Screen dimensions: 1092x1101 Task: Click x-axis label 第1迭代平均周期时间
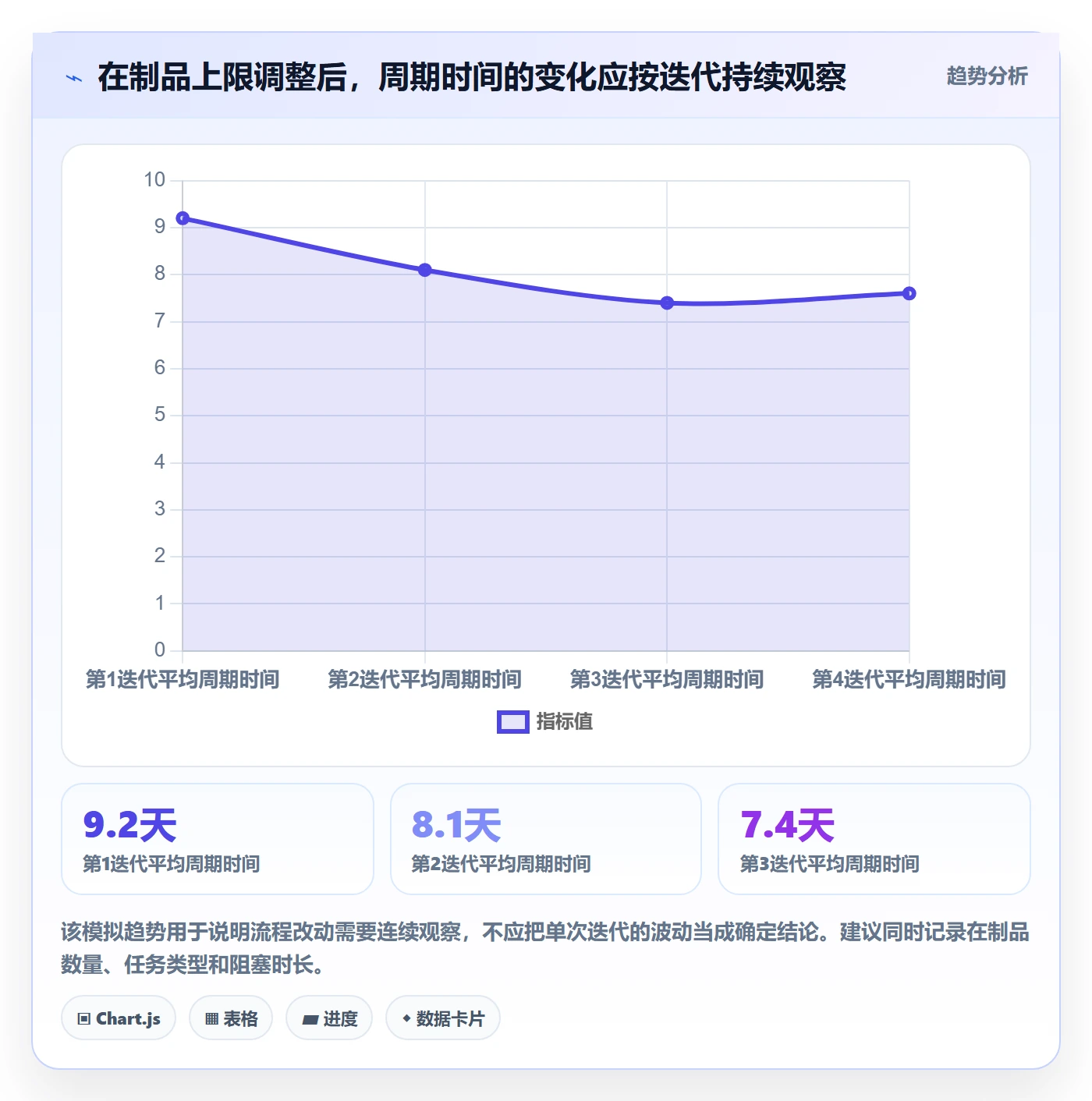click(x=183, y=679)
